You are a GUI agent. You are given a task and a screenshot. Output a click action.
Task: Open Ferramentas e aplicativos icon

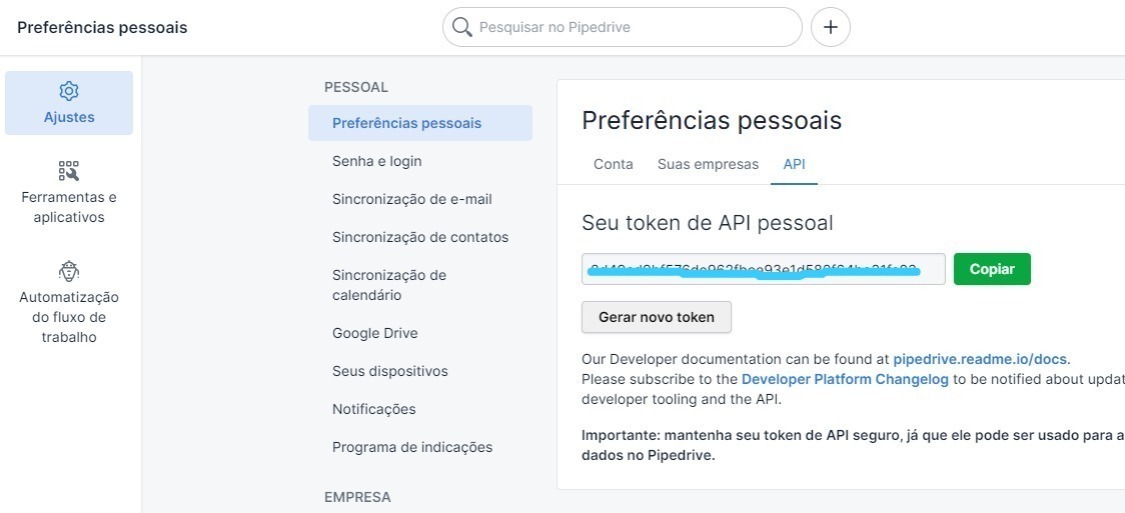pyautogui.click(x=69, y=171)
